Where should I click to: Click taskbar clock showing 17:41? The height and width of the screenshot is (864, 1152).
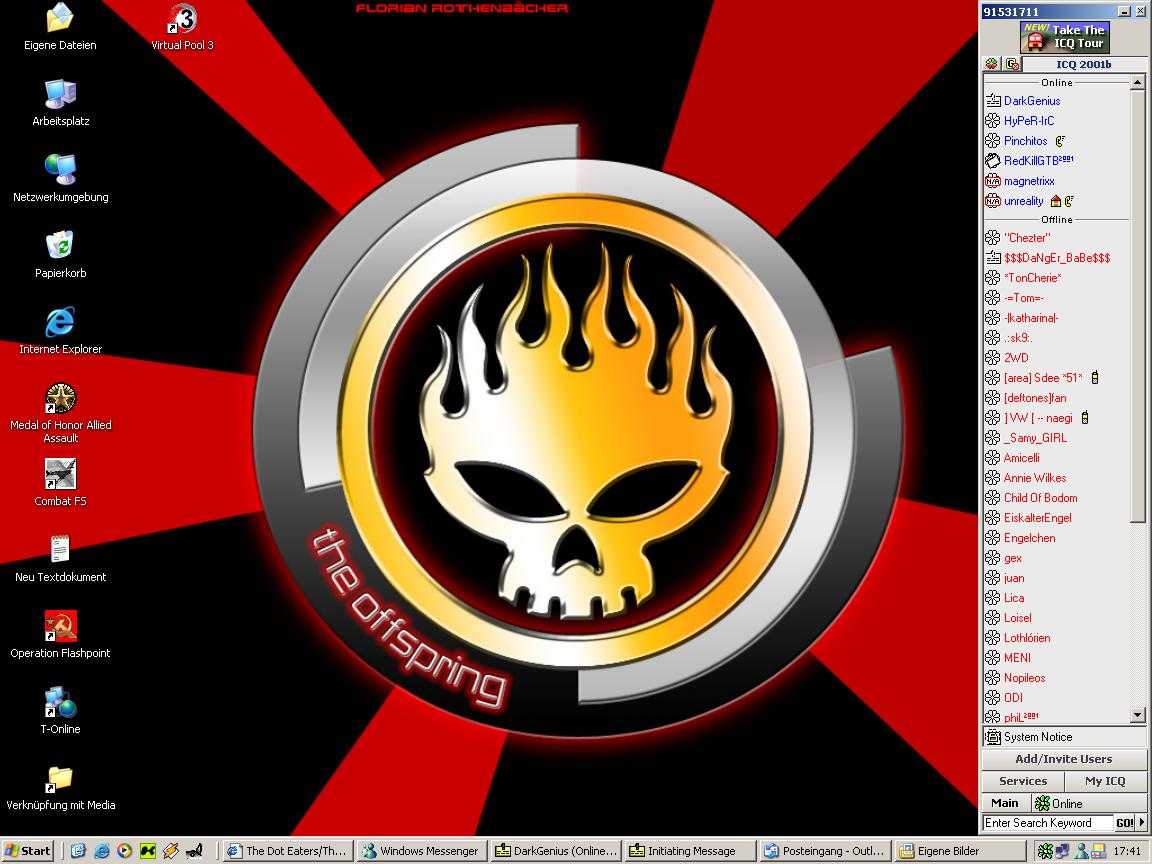[x=1127, y=851]
